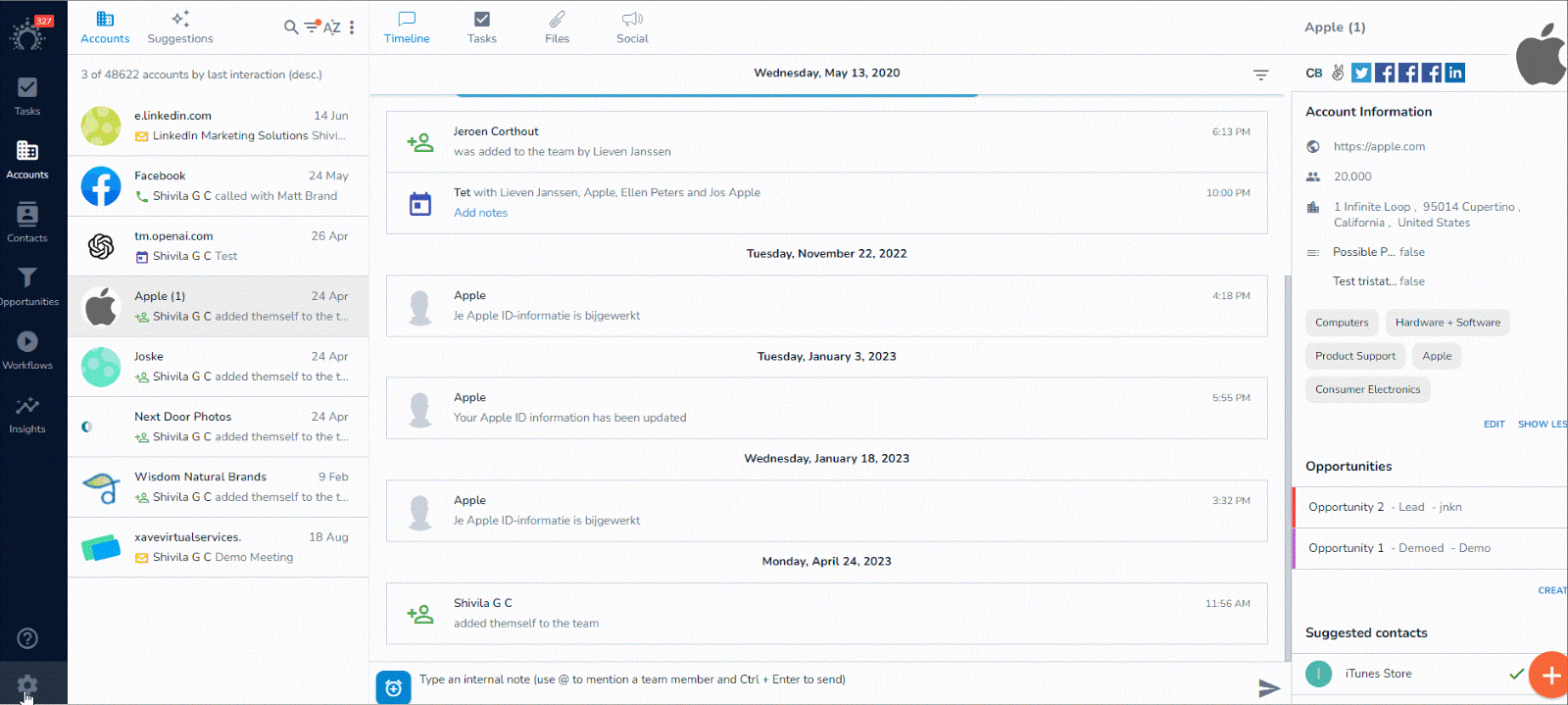
Task: Send the note with the arrow icon
Action: [1269, 688]
